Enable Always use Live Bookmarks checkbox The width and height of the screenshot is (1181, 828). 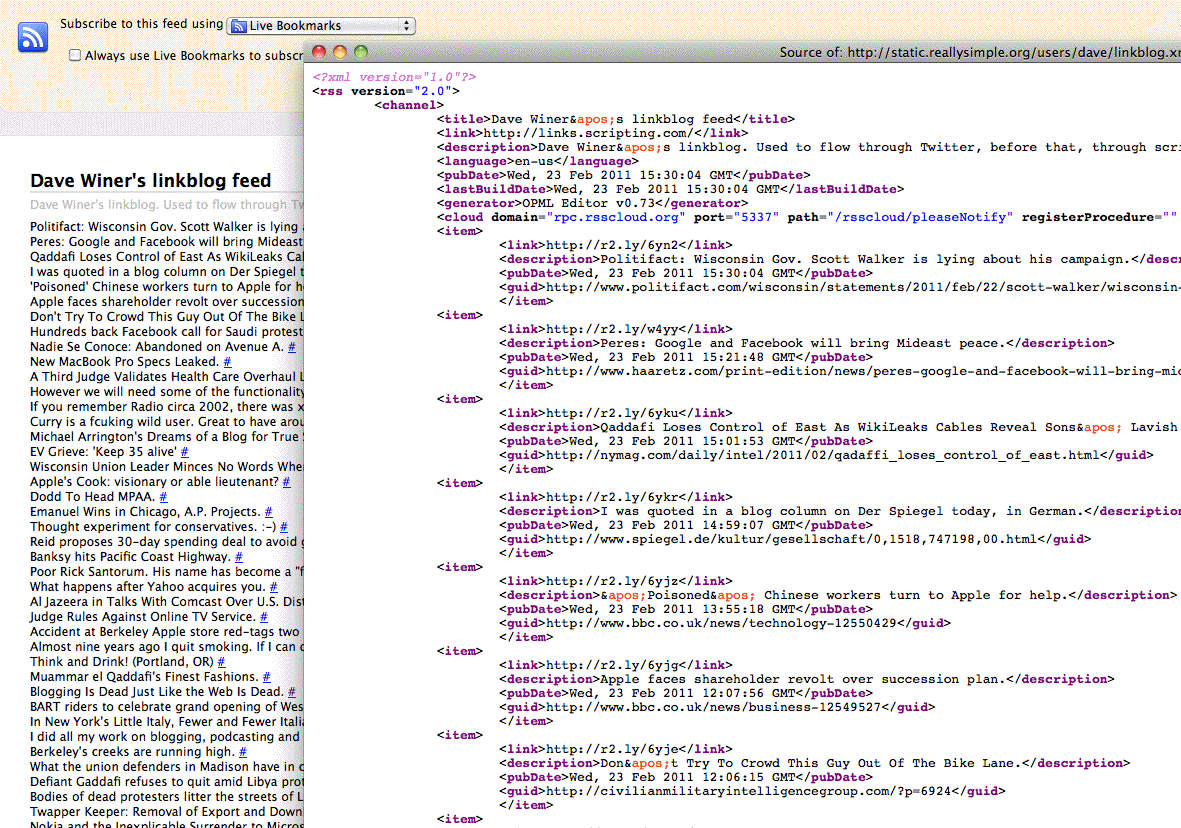[75, 56]
